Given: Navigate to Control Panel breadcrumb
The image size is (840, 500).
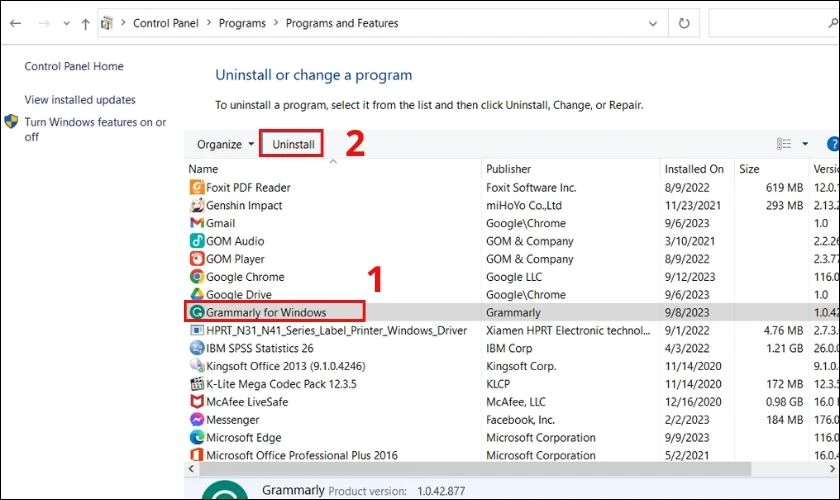Looking at the screenshot, I should [166, 23].
